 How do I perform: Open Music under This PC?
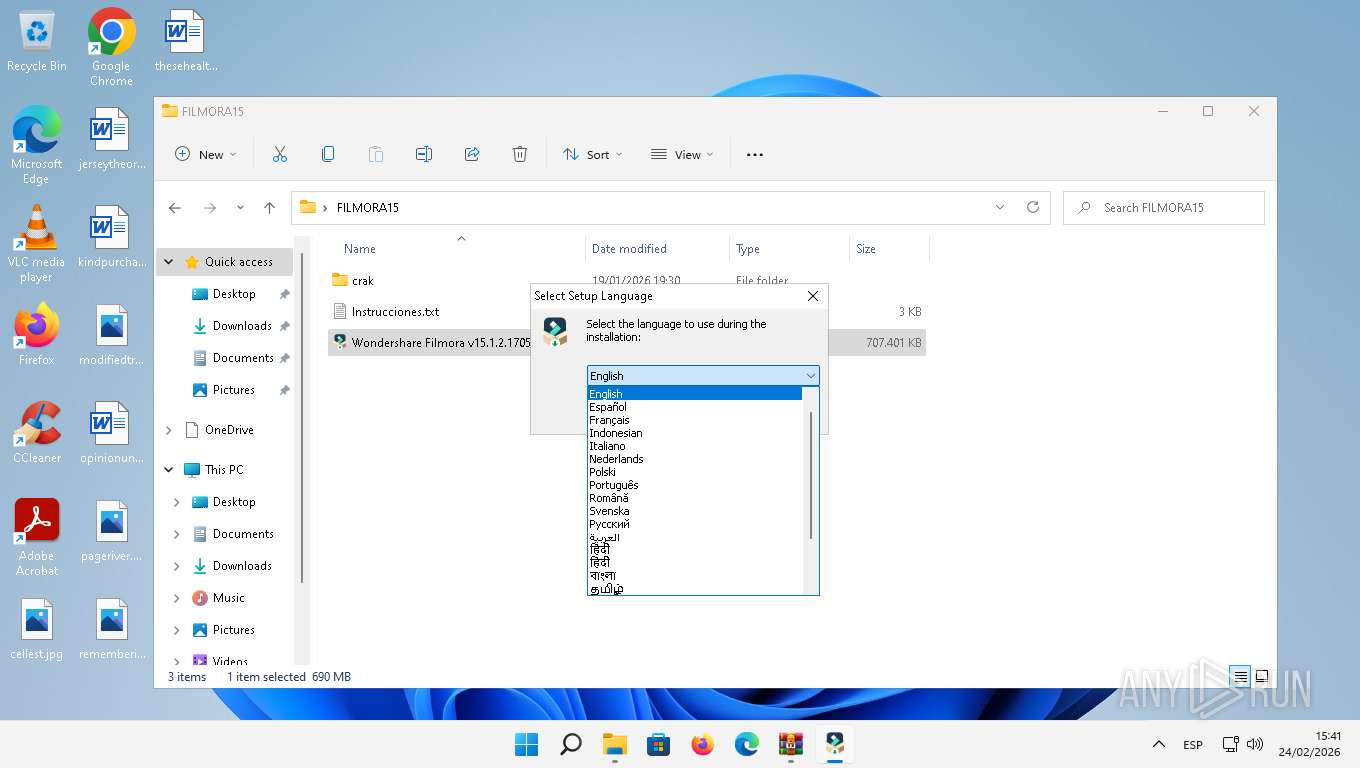tap(228, 598)
